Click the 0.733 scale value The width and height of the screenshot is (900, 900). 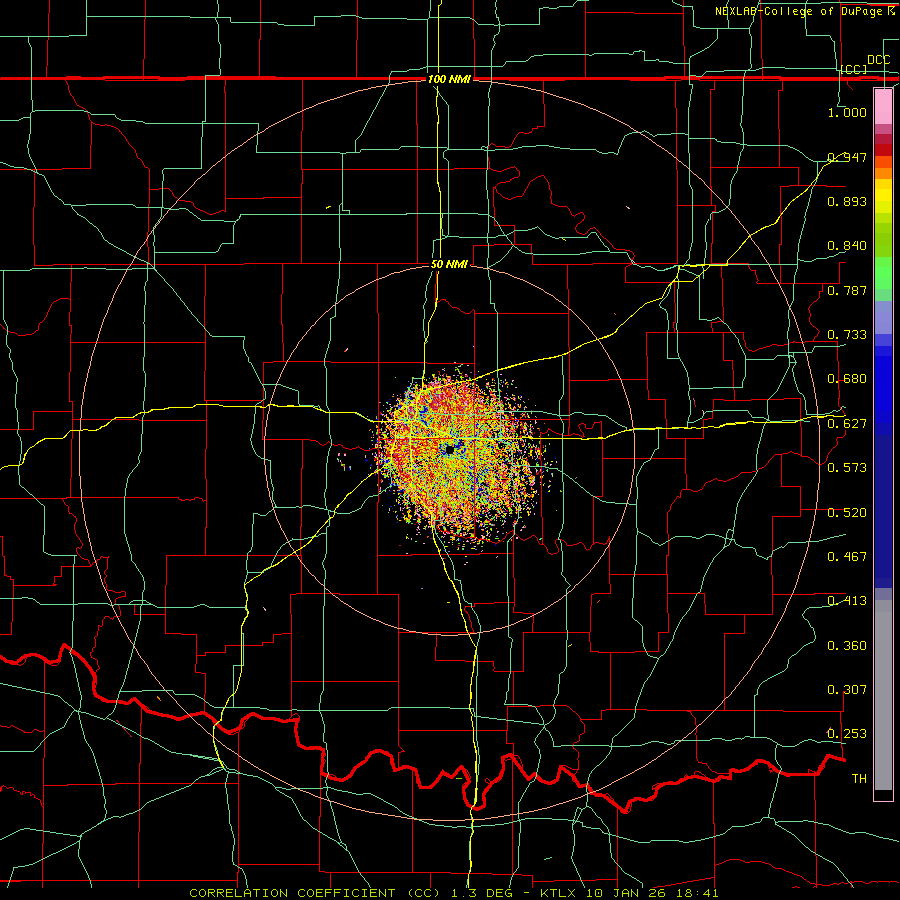[847, 335]
